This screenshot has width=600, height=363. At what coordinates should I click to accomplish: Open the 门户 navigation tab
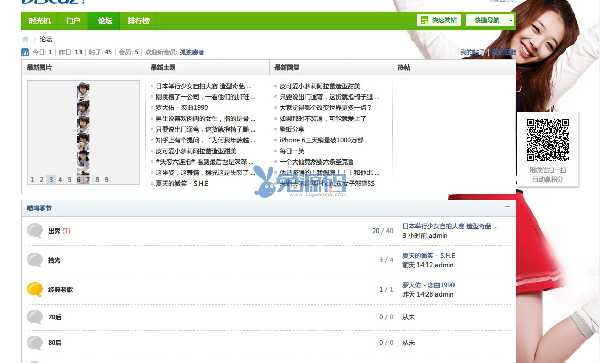point(73,21)
